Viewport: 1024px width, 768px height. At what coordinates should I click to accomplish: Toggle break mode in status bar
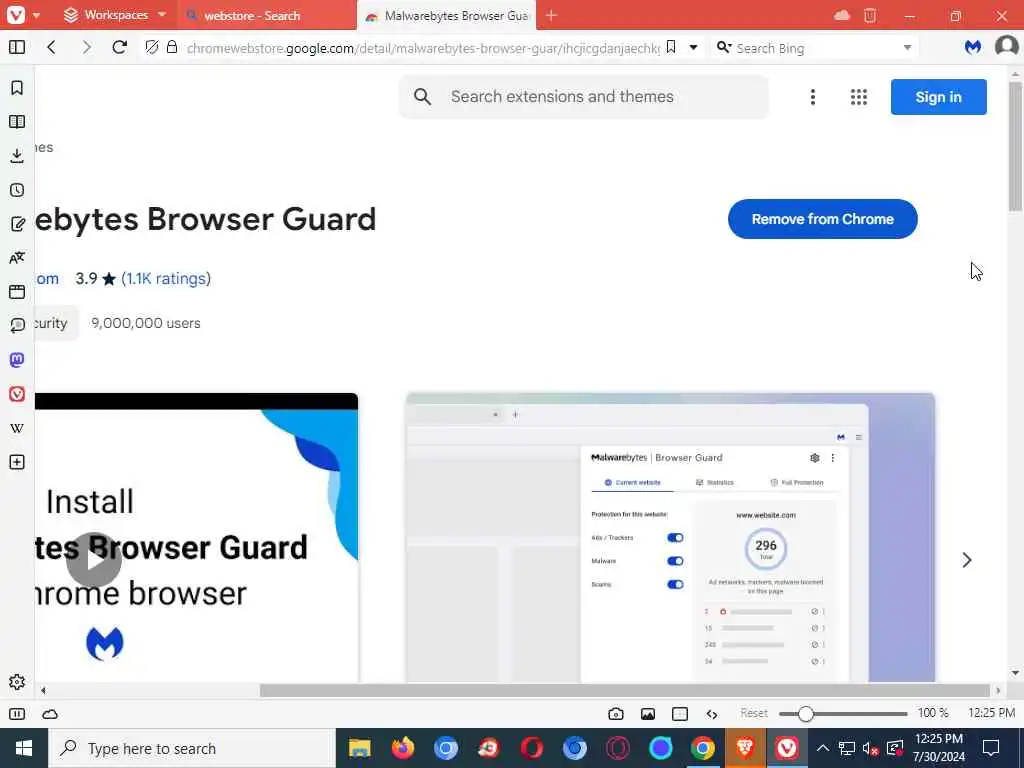point(17,714)
